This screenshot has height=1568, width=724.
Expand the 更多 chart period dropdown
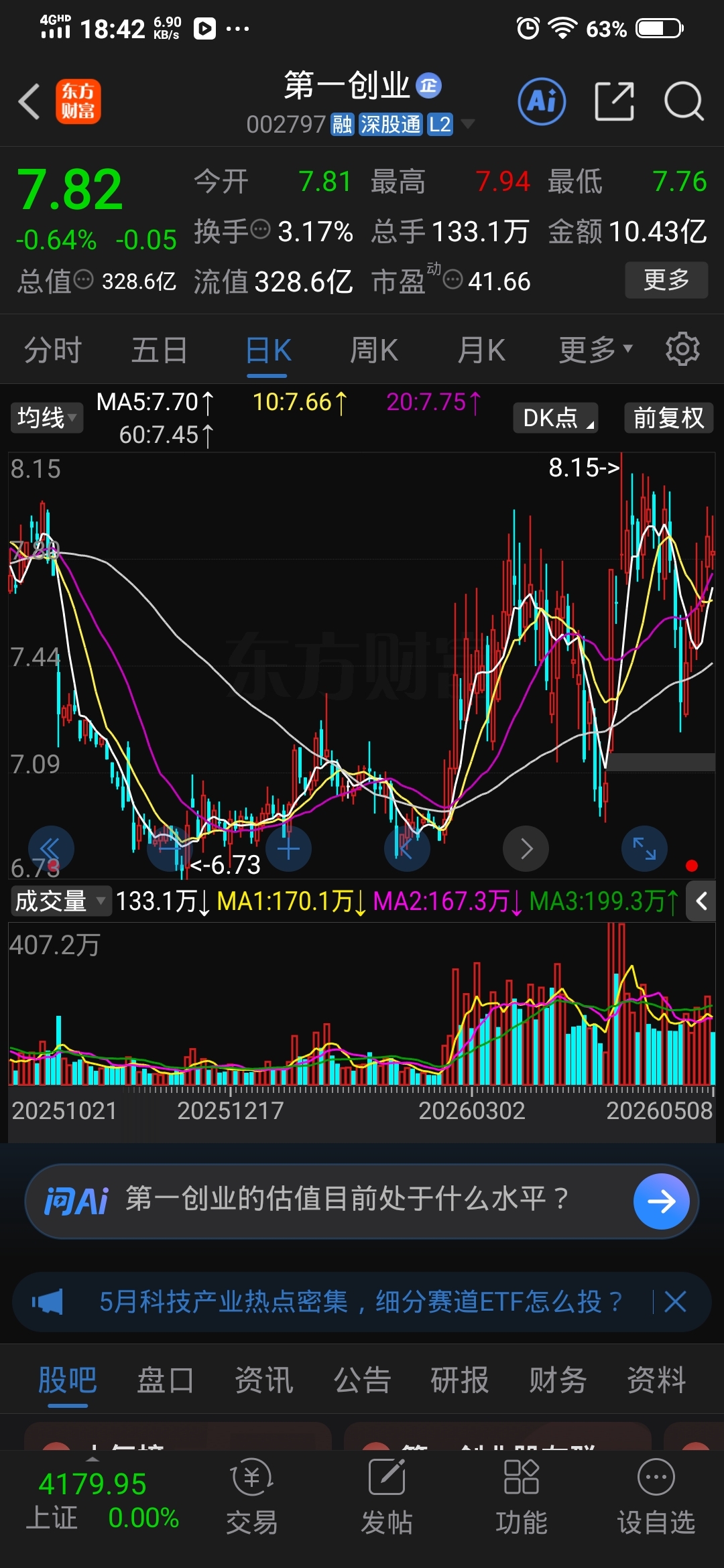[595, 349]
